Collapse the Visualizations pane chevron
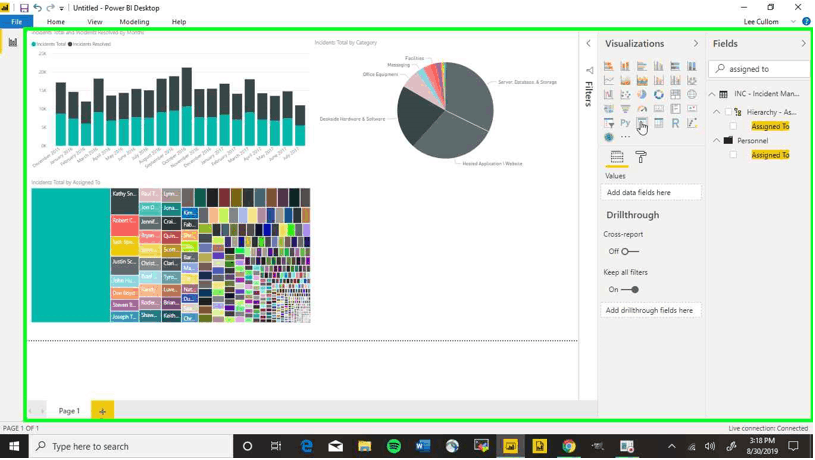This screenshot has width=815, height=460. 696,44
